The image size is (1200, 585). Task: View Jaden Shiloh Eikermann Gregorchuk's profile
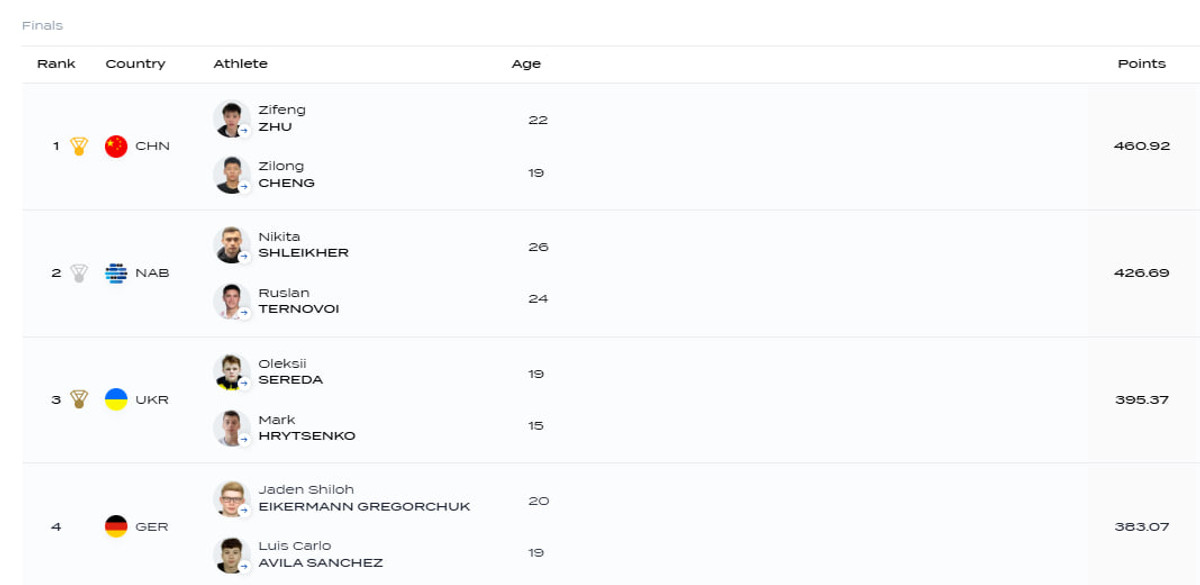click(x=363, y=498)
